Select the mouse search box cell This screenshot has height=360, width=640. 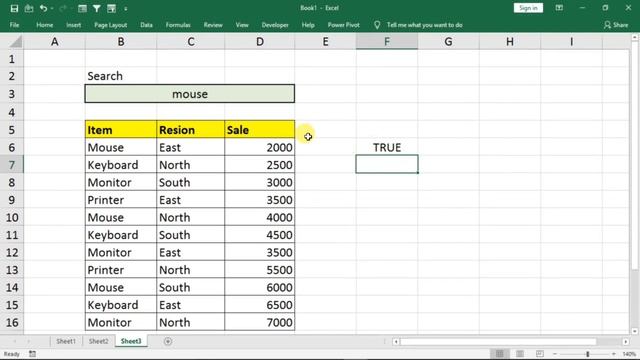190,94
